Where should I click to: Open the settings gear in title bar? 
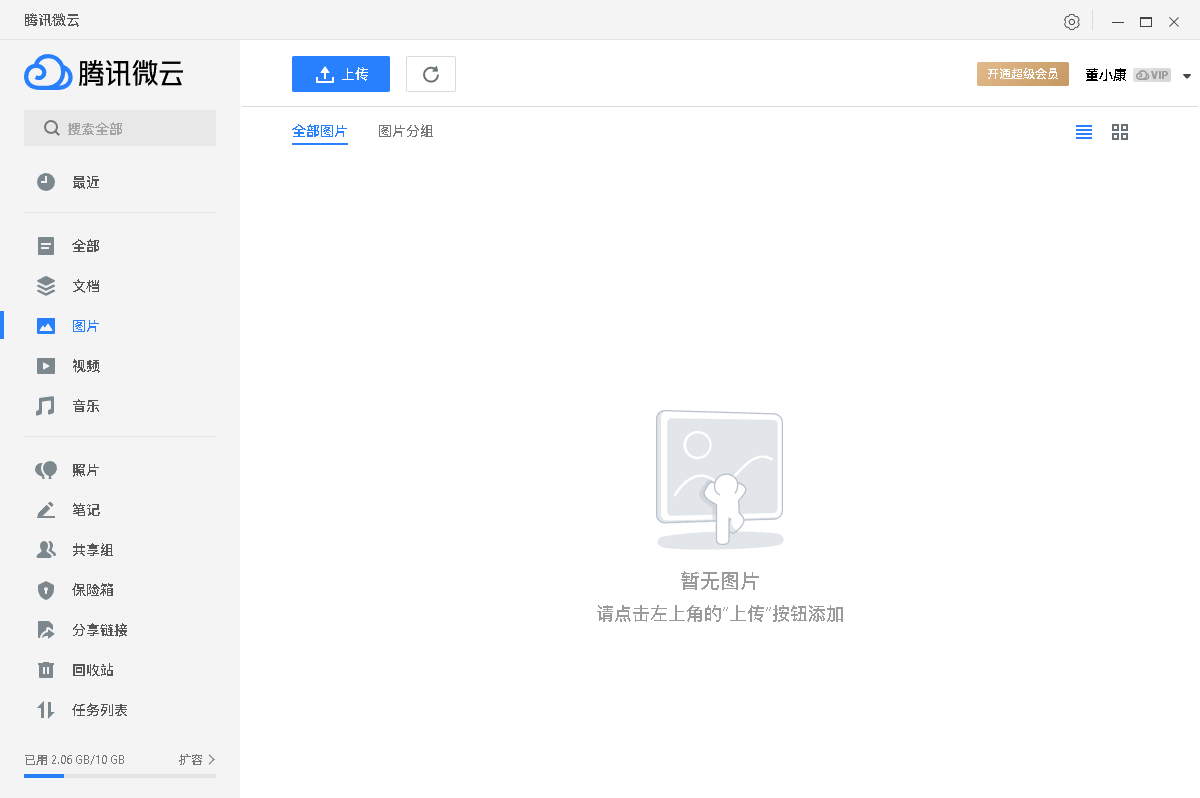(x=1071, y=21)
